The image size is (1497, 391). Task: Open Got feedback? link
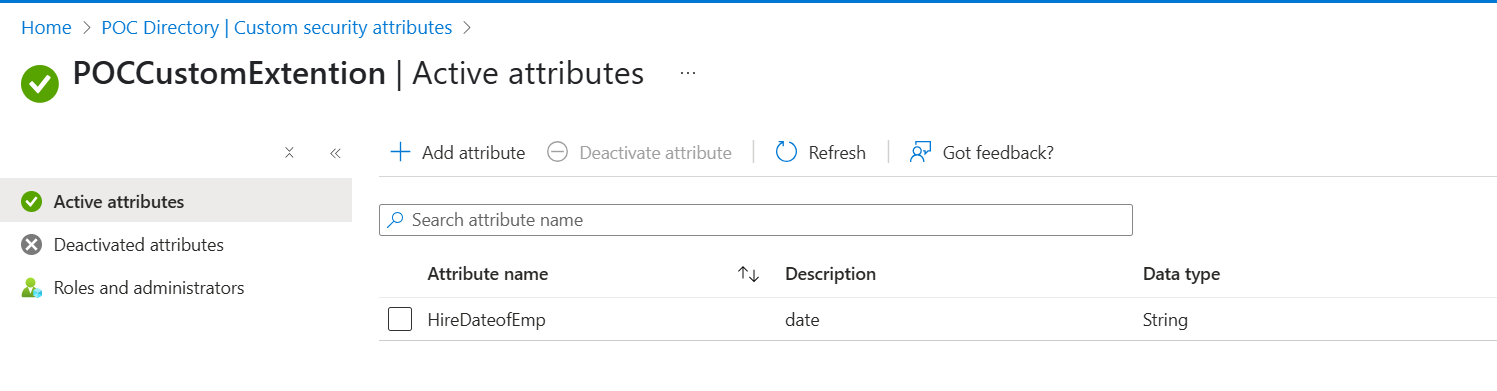(x=981, y=153)
